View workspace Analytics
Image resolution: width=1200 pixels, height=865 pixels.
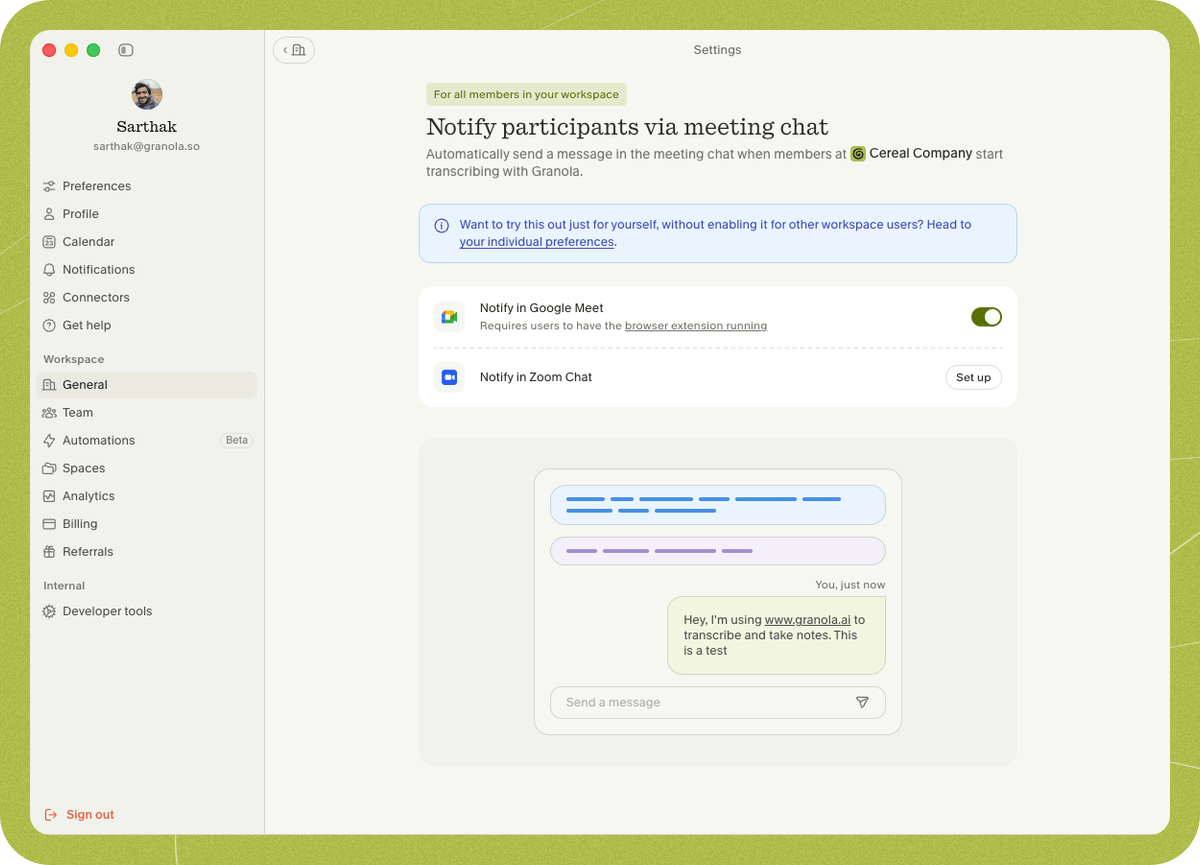point(146,497)
